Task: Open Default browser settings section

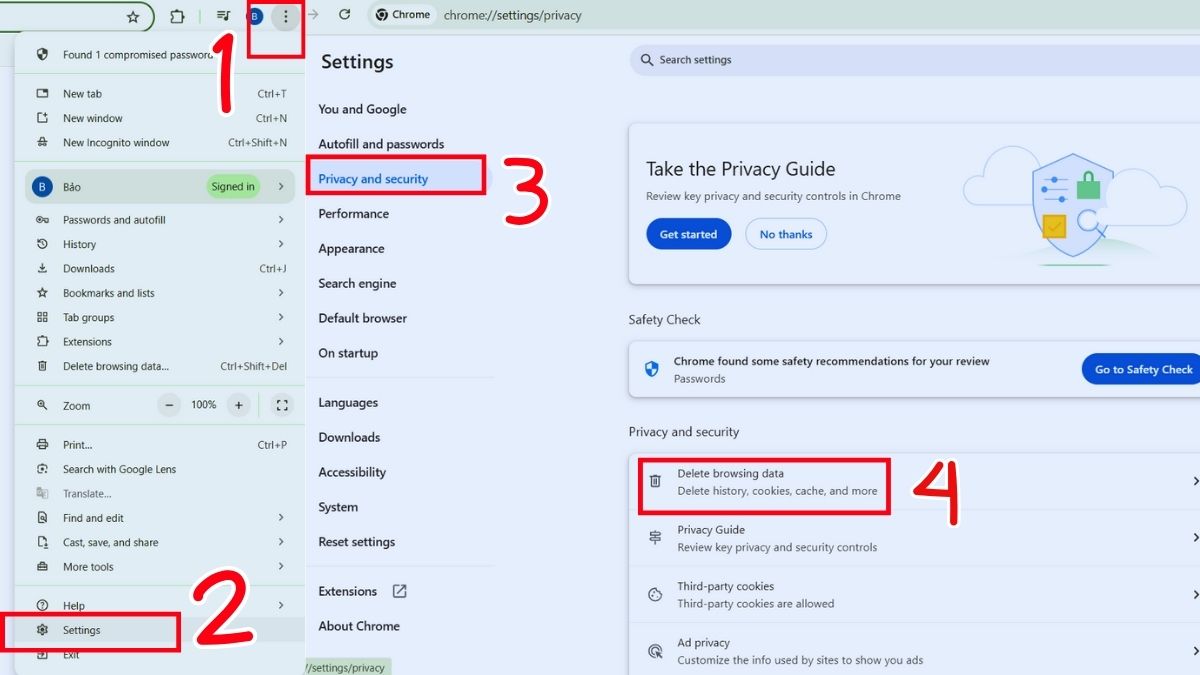Action: coord(362,319)
